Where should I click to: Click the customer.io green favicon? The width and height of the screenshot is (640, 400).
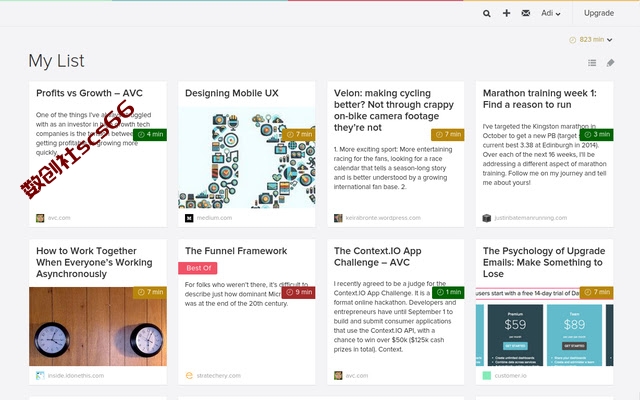(x=487, y=376)
